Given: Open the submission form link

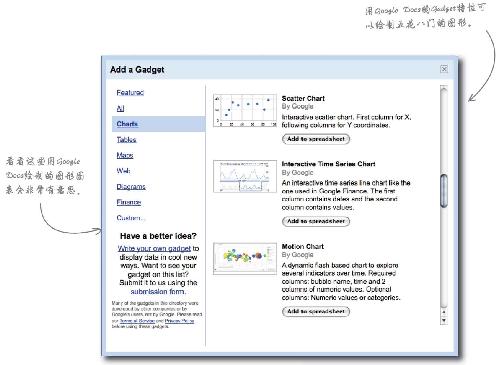Looking at the screenshot, I should coord(158,292).
